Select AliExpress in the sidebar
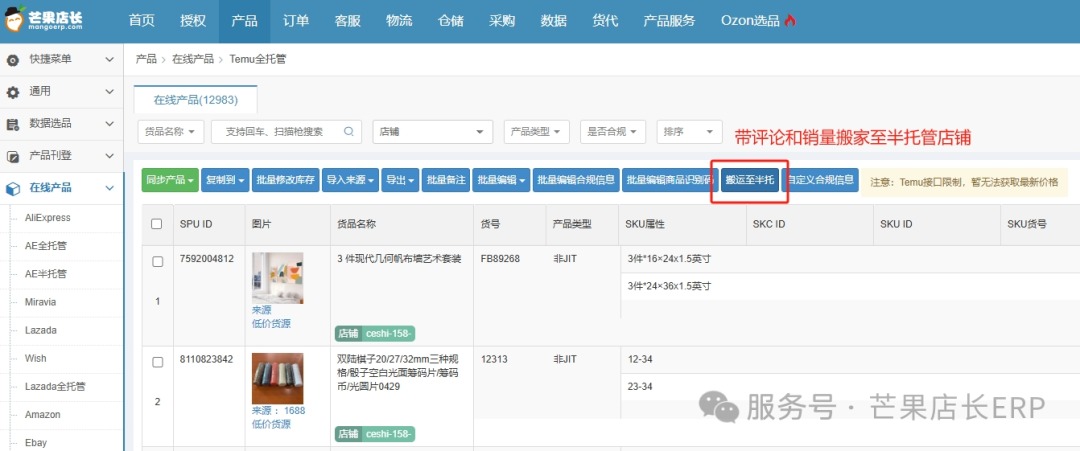The height and width of the screenshot is (451, 1080). (x=48, y=218)
